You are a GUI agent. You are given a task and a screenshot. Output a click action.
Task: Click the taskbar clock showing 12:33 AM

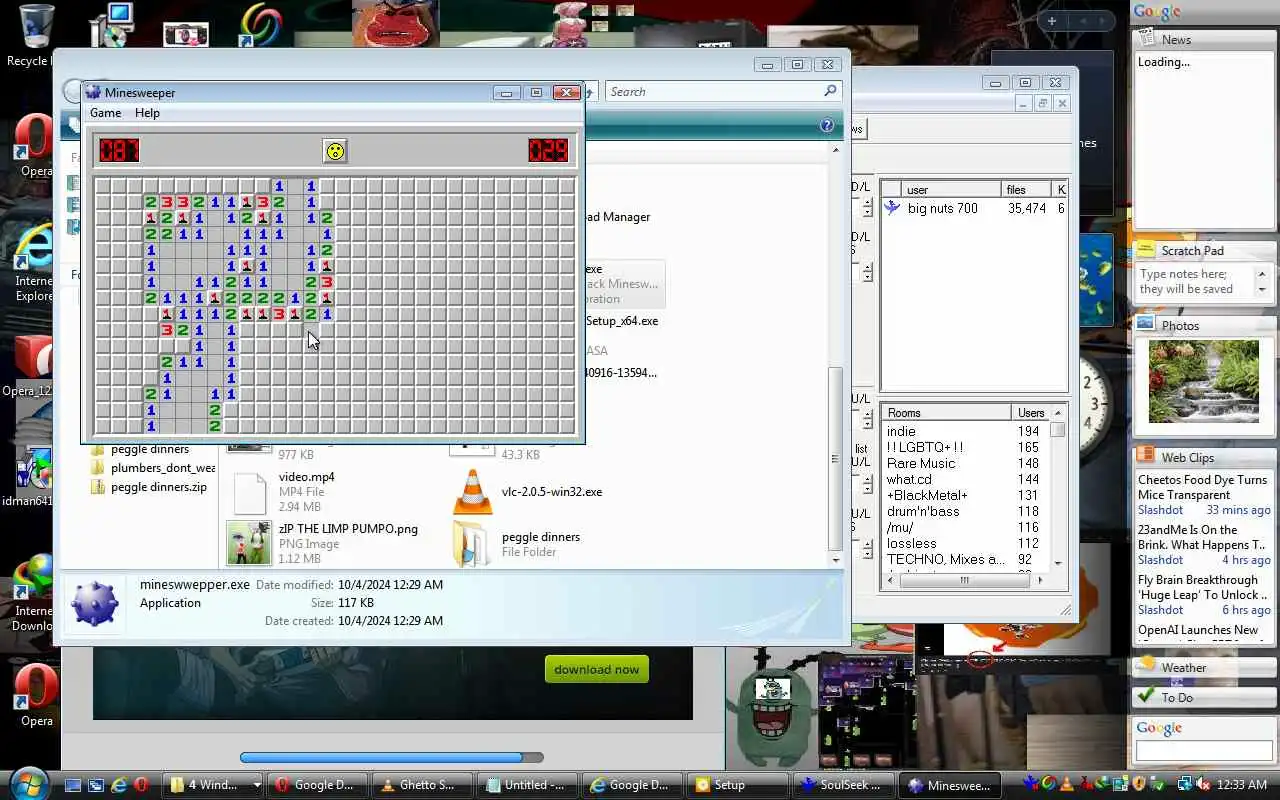(x=1243, y=785)
